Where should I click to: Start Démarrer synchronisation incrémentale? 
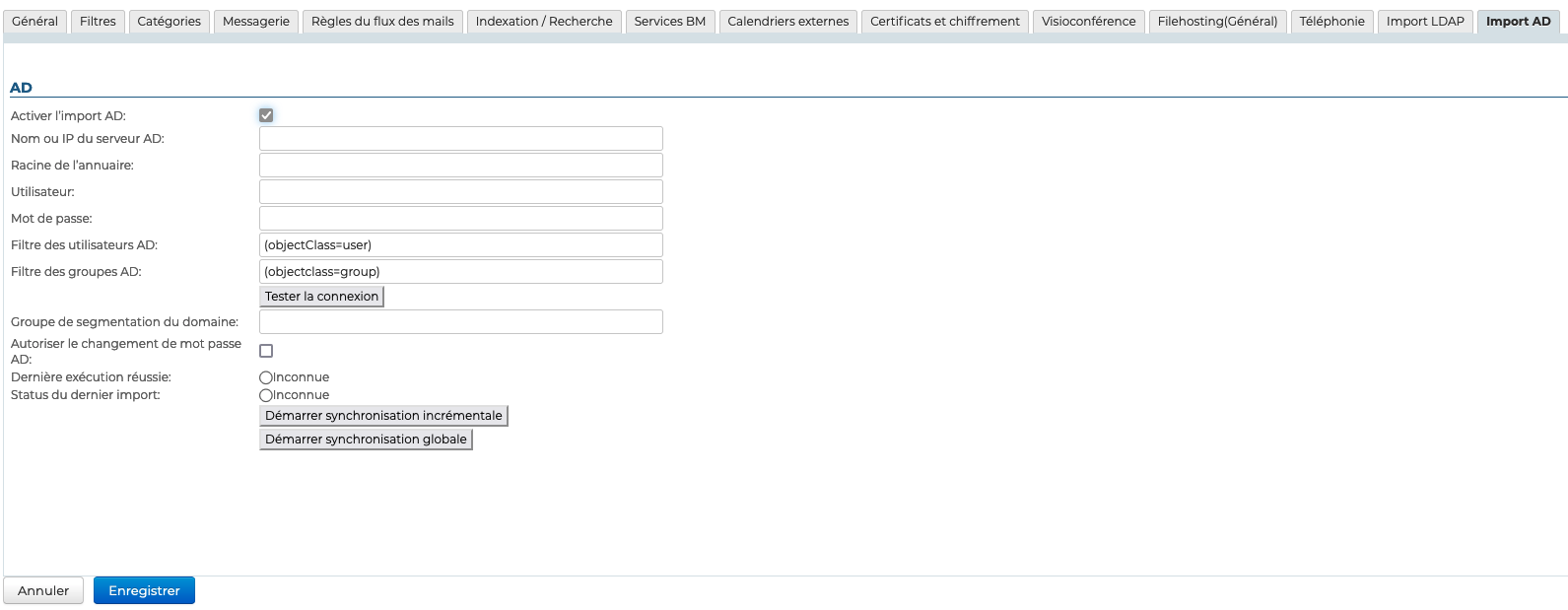383,416
